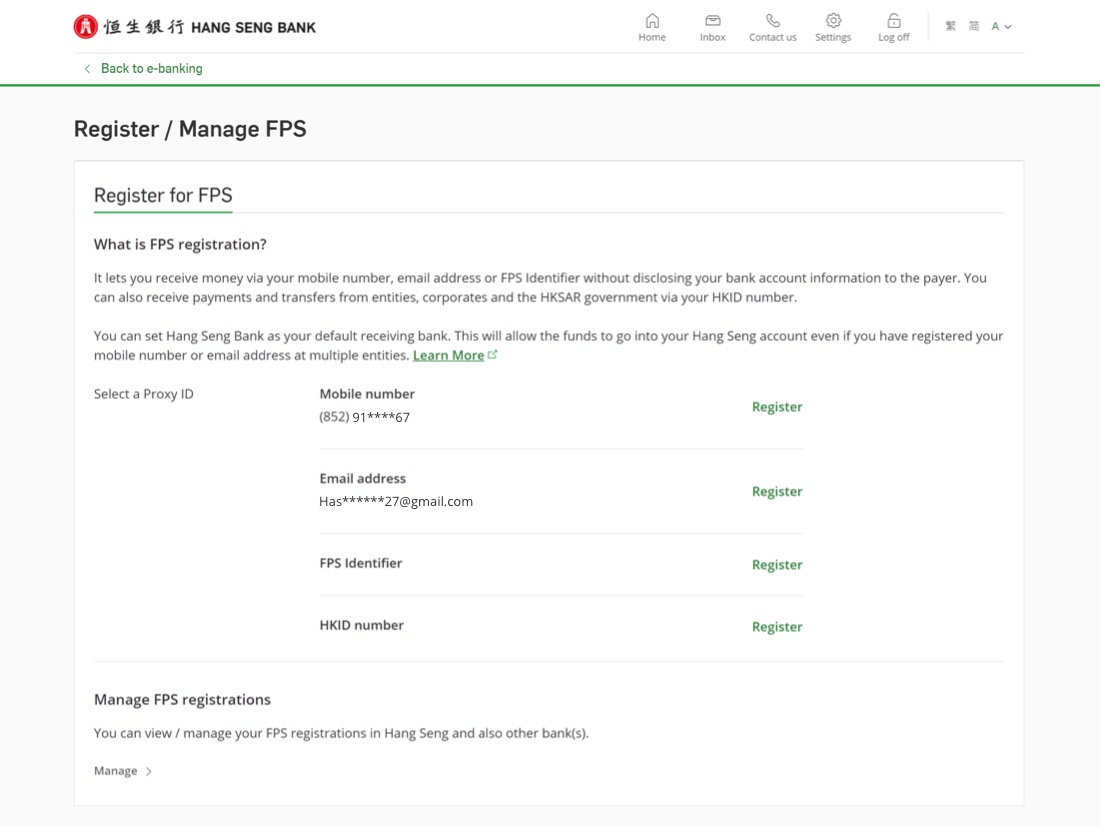The height and width of the screenshot is (826, 1100).
Task: Click the Log off padlock icon
Action: [x=893, y=20]
